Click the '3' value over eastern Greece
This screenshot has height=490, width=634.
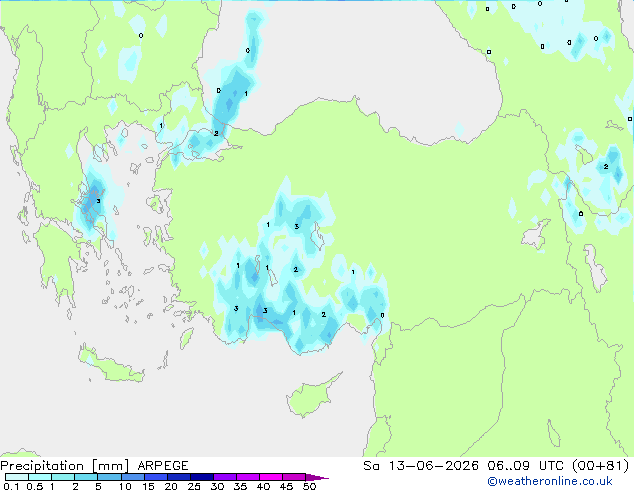(x=98, y=201)
